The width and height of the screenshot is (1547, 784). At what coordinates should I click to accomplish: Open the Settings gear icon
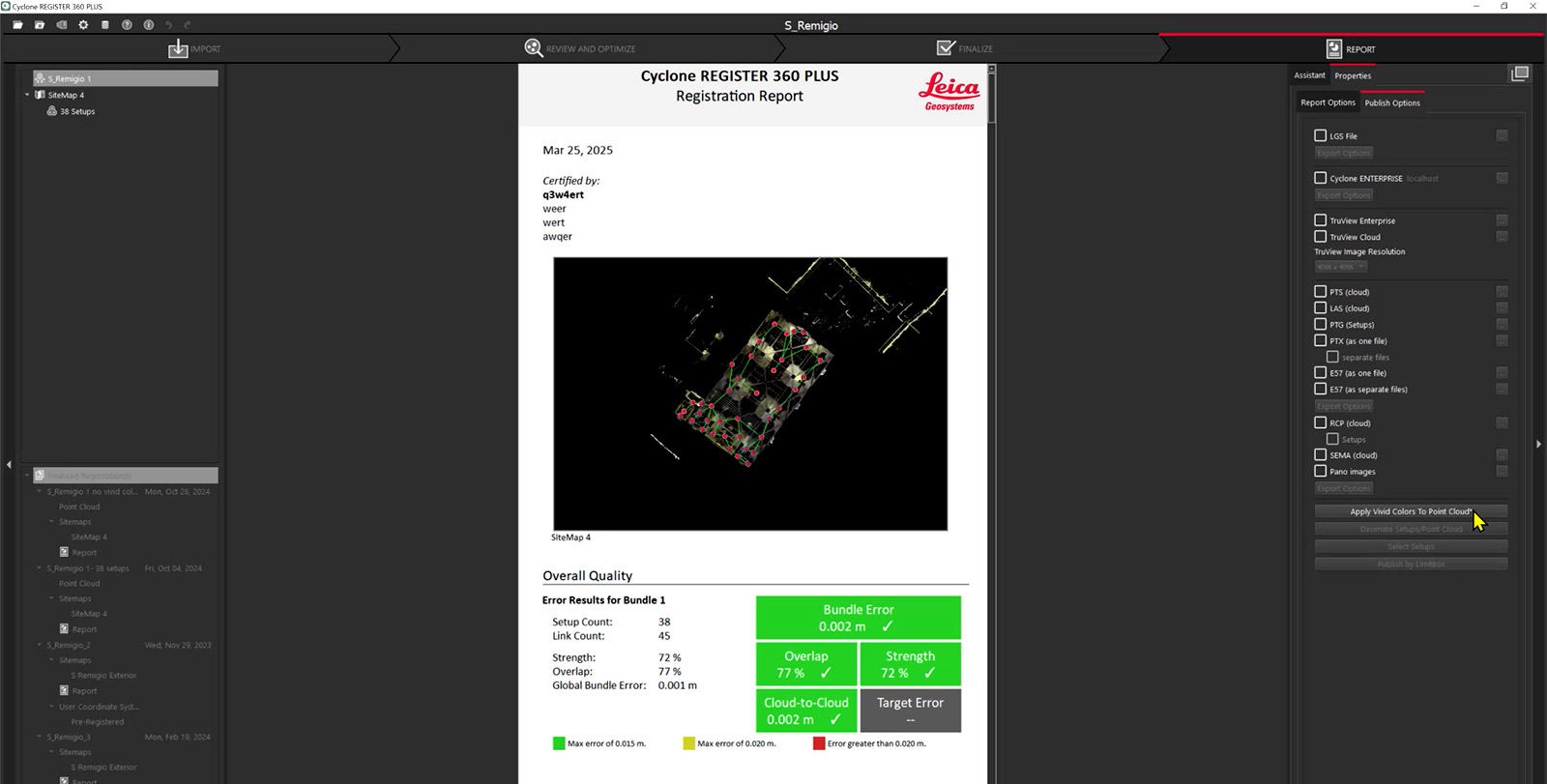[83, 25]
